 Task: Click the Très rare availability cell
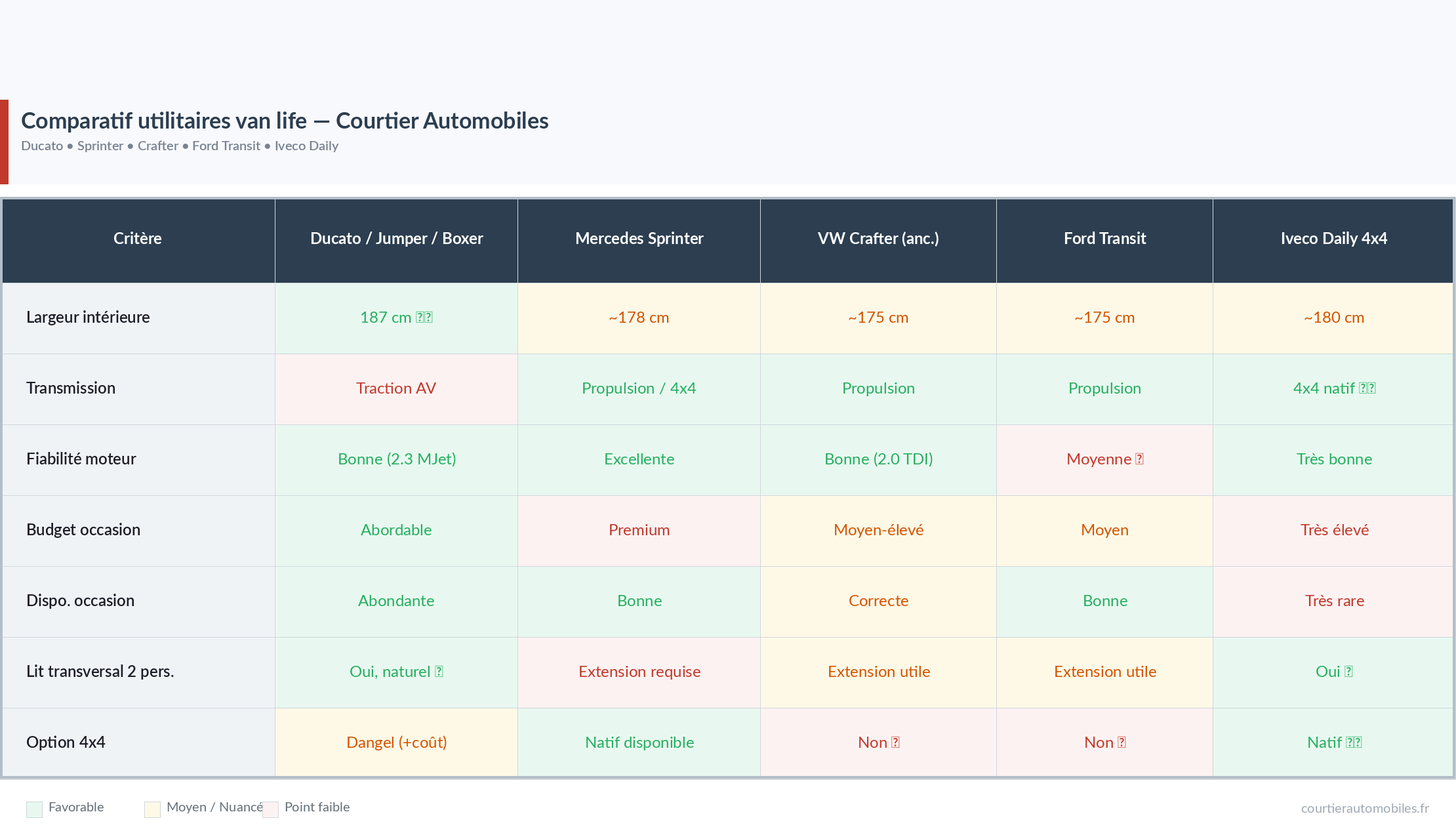(x=1333, y=601)
